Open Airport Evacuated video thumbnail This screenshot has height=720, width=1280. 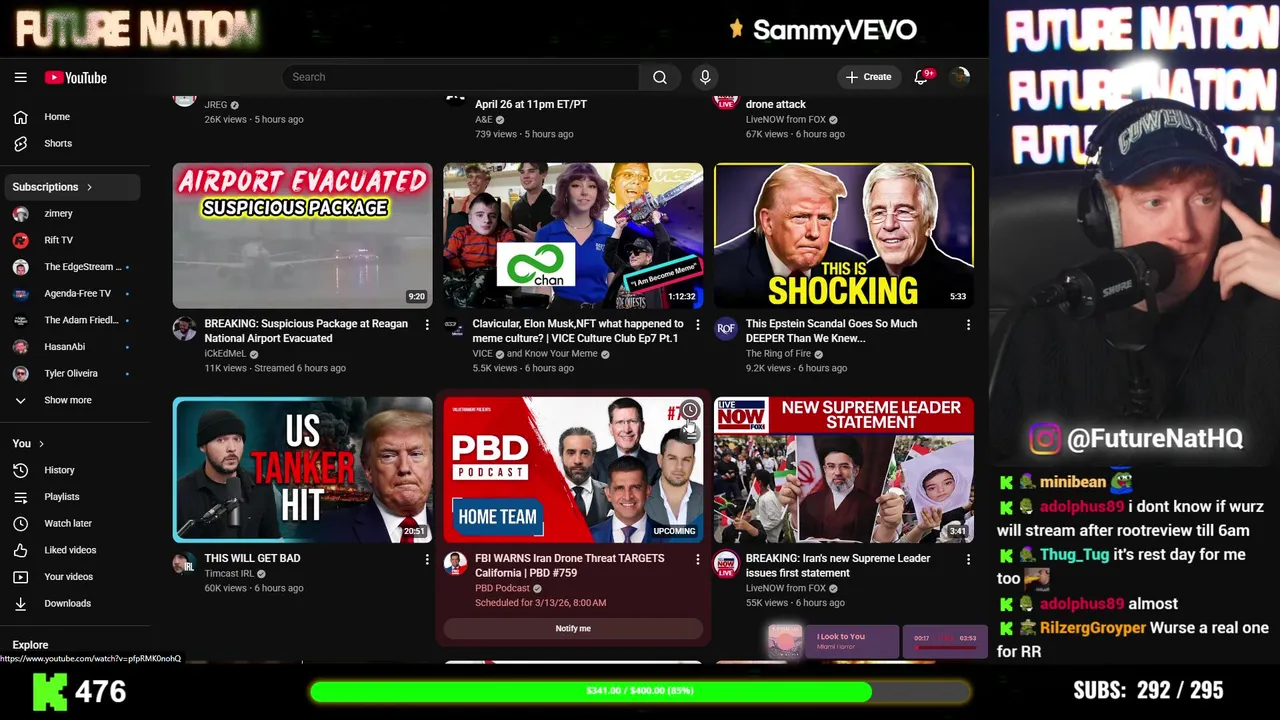tap(303, 236)
